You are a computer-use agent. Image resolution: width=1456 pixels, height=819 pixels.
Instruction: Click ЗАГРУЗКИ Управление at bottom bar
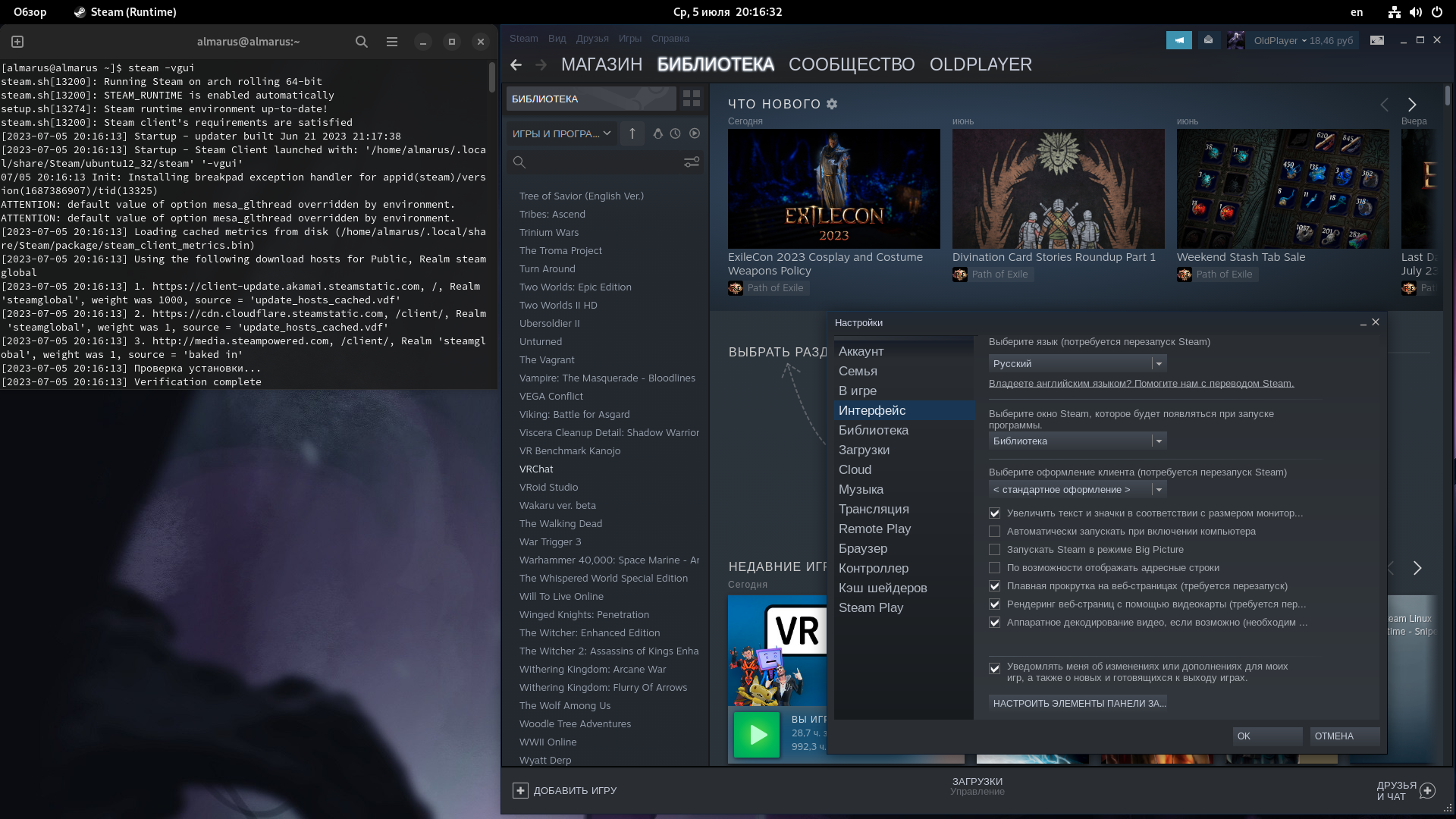[x=977, y=786]
